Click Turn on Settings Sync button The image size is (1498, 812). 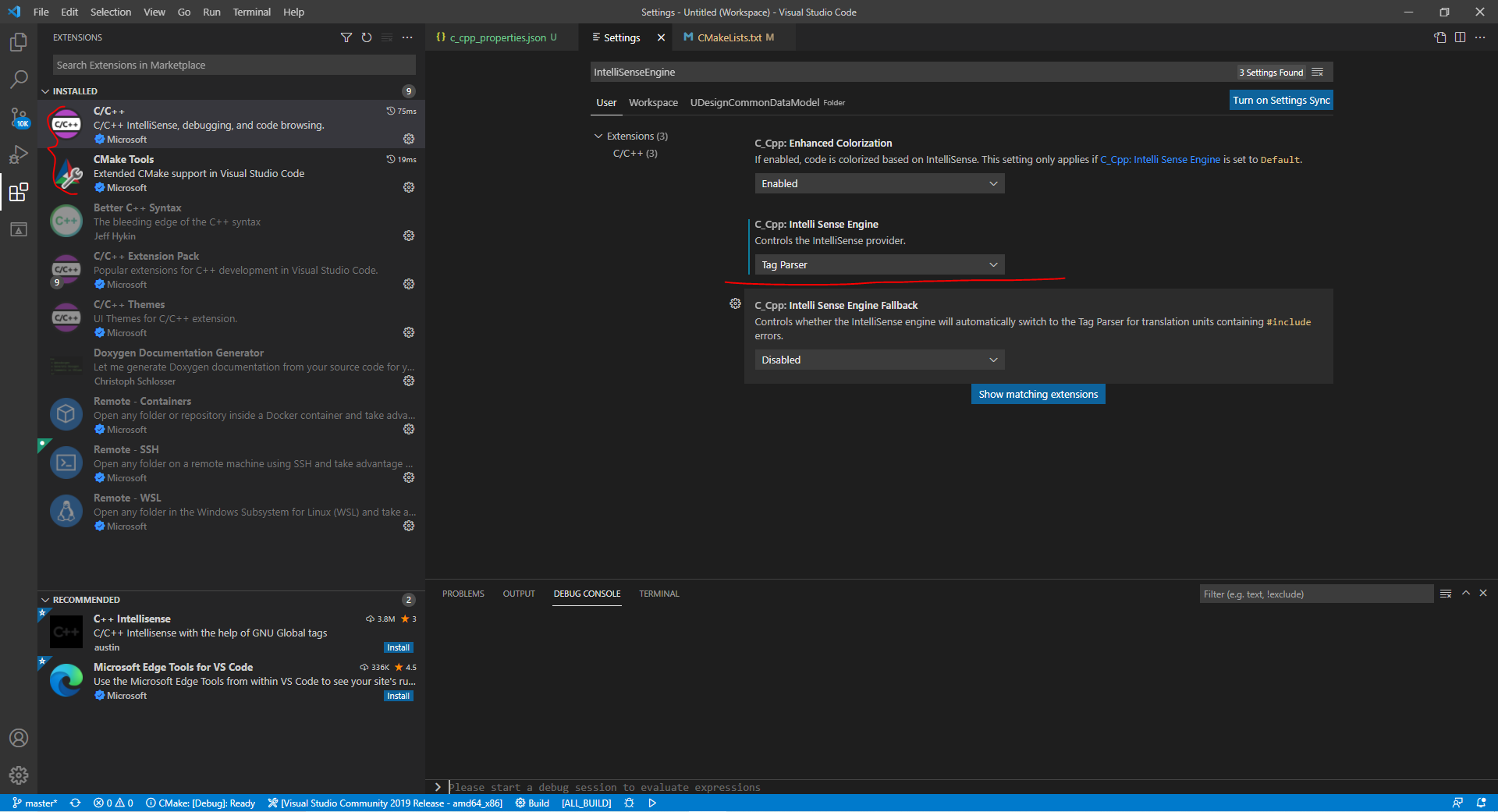(1281, 100)
